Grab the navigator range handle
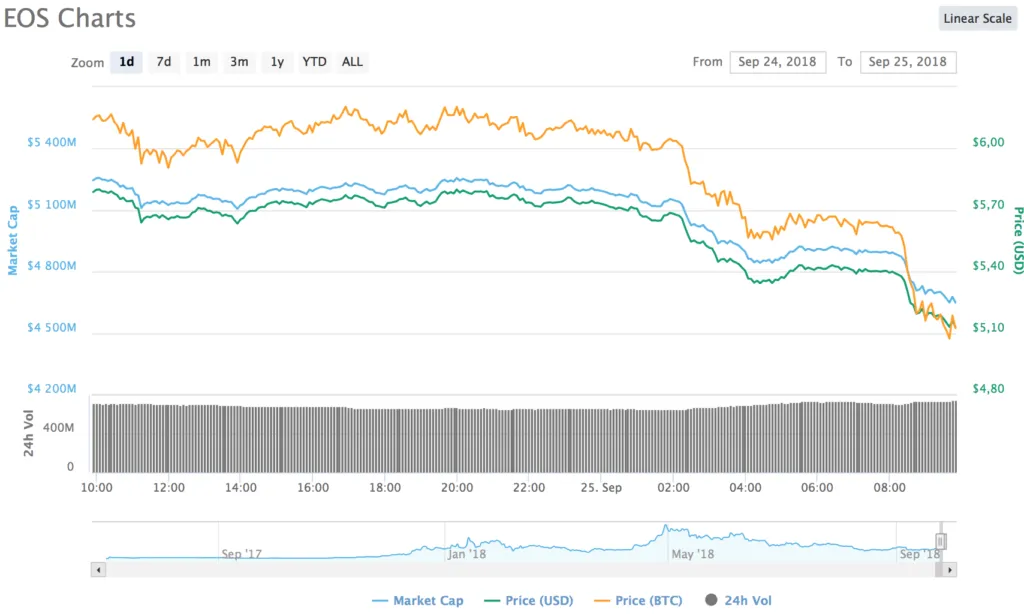The image size is (1024, 614). tap(940, 541)
